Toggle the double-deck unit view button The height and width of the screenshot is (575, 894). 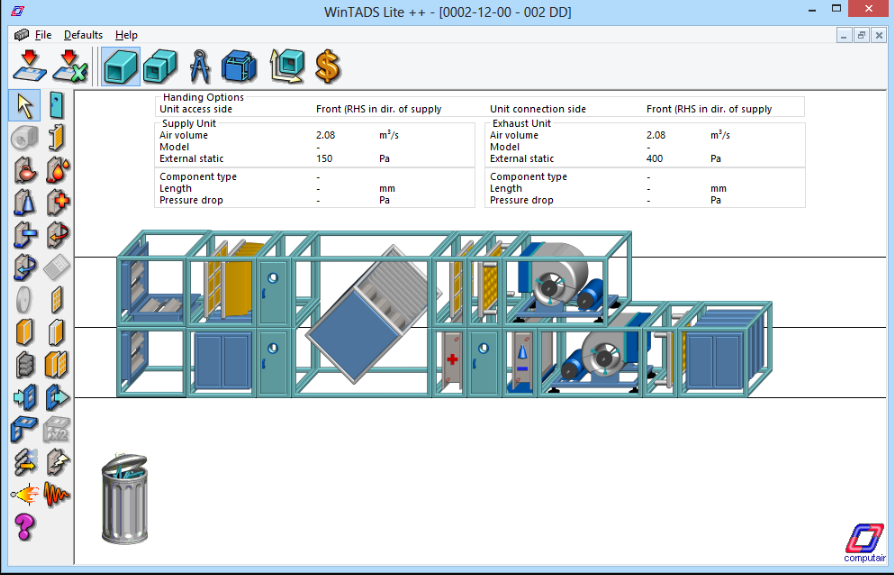click(161, 67)
